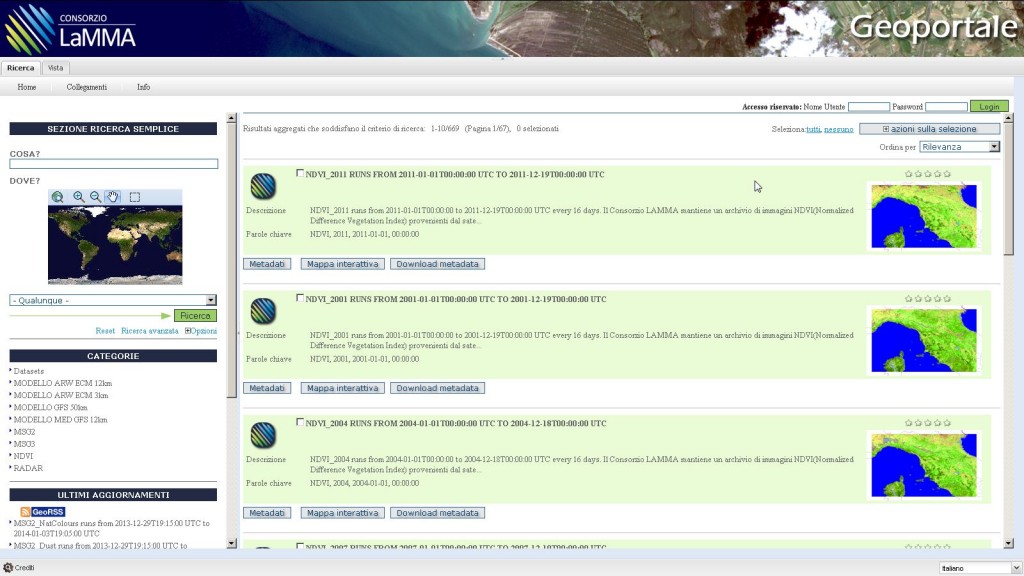The width and height of the screenshot is (1024, 576).
Task: Switch to the Vista tab
Action: click(55, 67)
